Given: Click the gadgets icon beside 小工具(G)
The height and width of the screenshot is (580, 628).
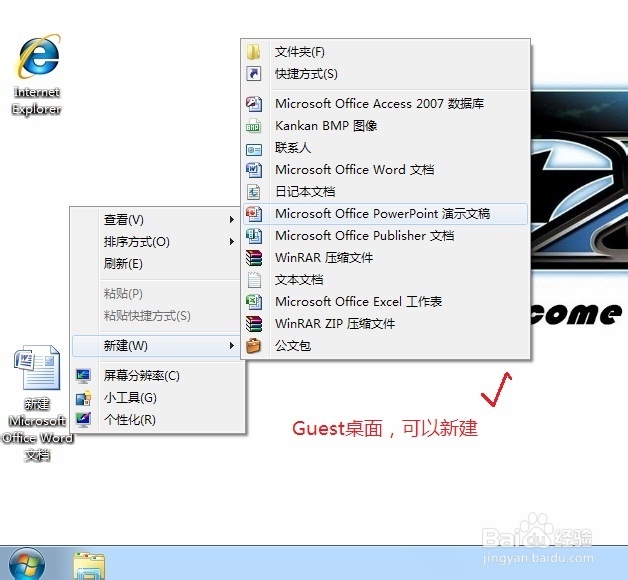Looking at the screenshot, I should [x=83, y=398].
